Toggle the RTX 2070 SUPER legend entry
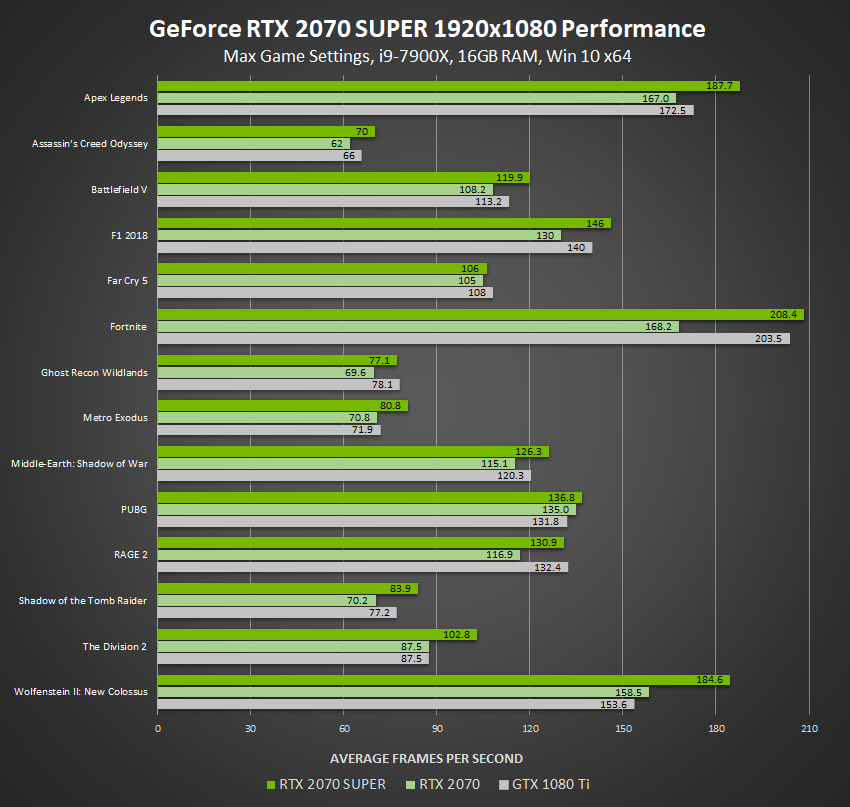 326,784
